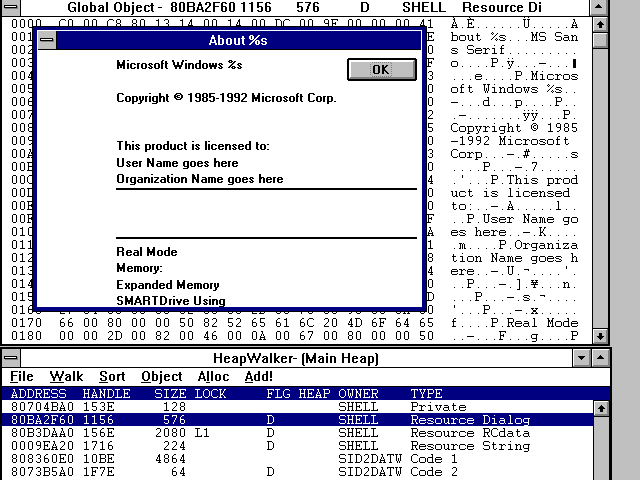Expand the Alloc menu

(x=213, y=377)
